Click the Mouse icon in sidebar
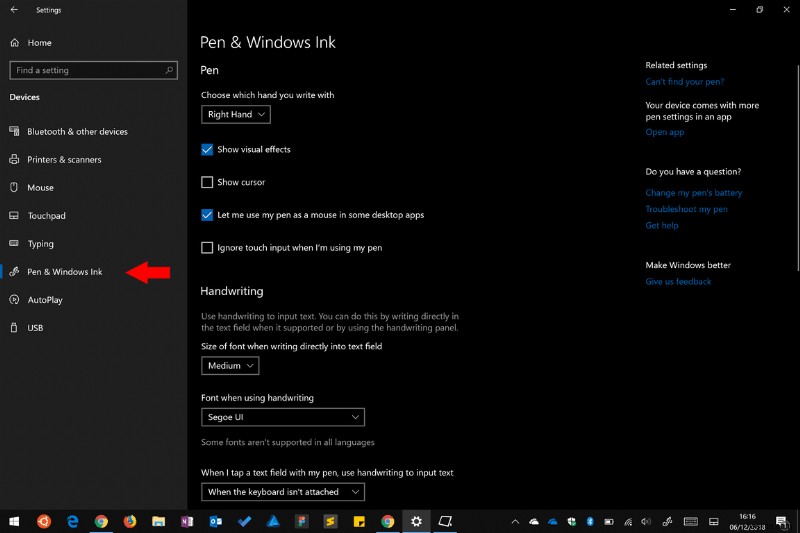Viewport: 800px width, 533px height. pos(14,188)
